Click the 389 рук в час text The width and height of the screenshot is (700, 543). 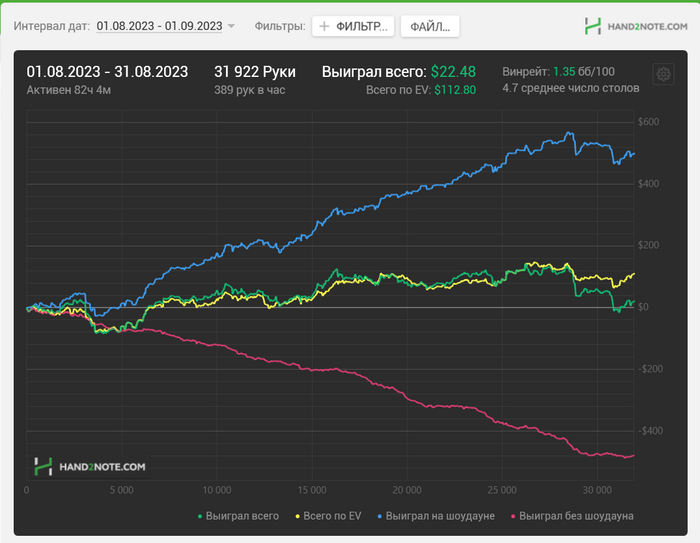coord(250,90)
